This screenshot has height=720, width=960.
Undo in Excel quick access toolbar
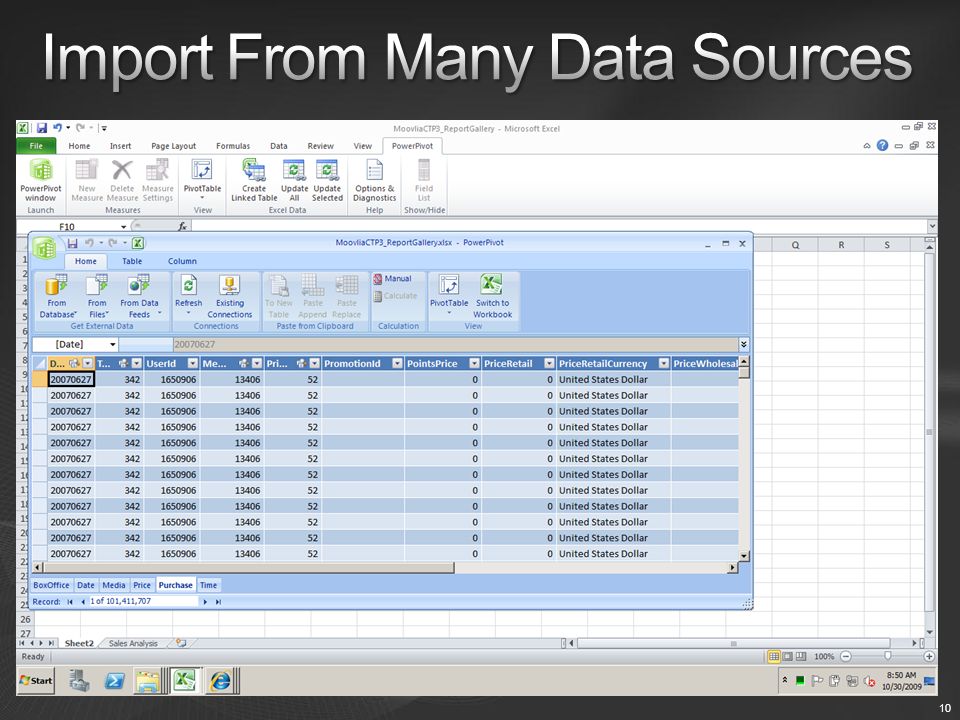(x=58, y=128)
